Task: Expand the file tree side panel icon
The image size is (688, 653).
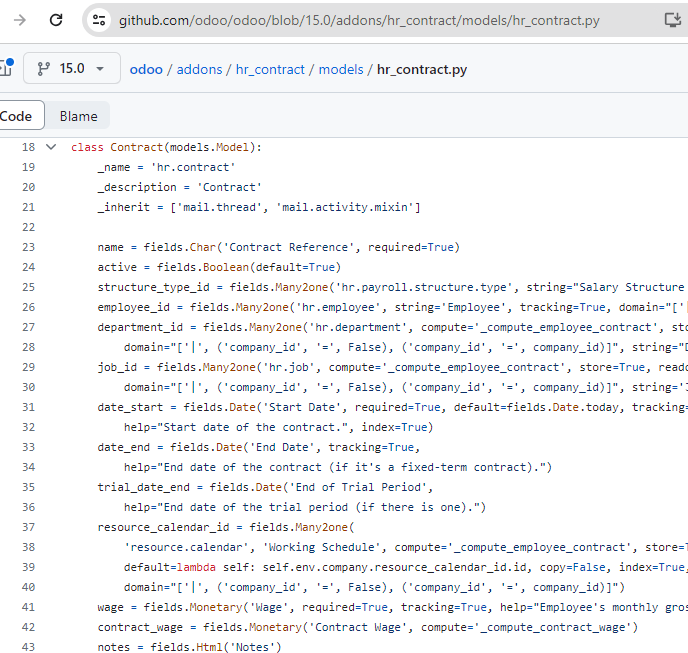Action: point(6,68)
